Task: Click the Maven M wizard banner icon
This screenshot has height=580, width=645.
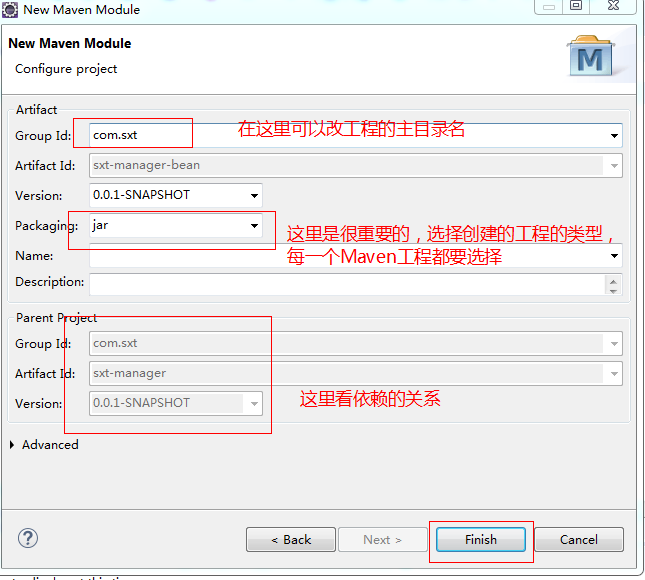Action: tap(591, 56)
